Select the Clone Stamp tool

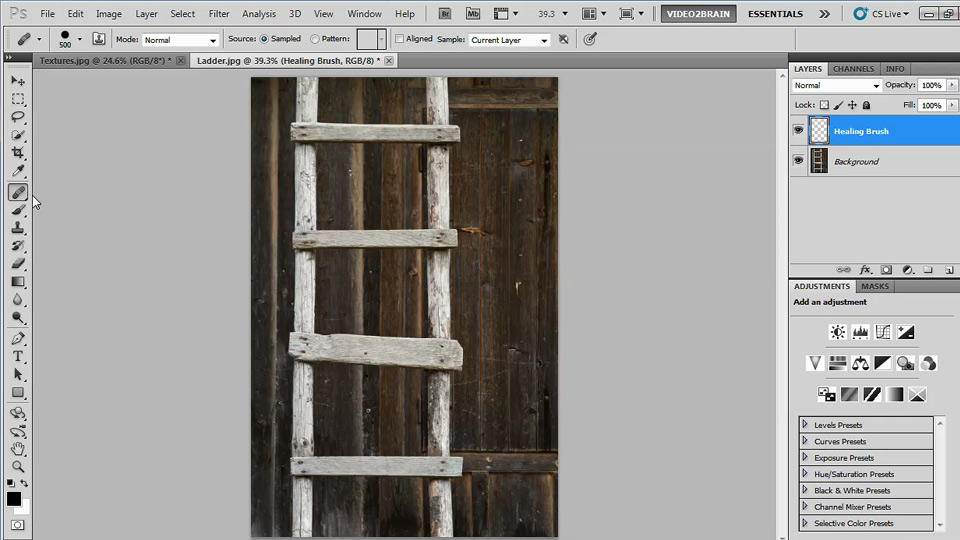[x=18, y=228]
